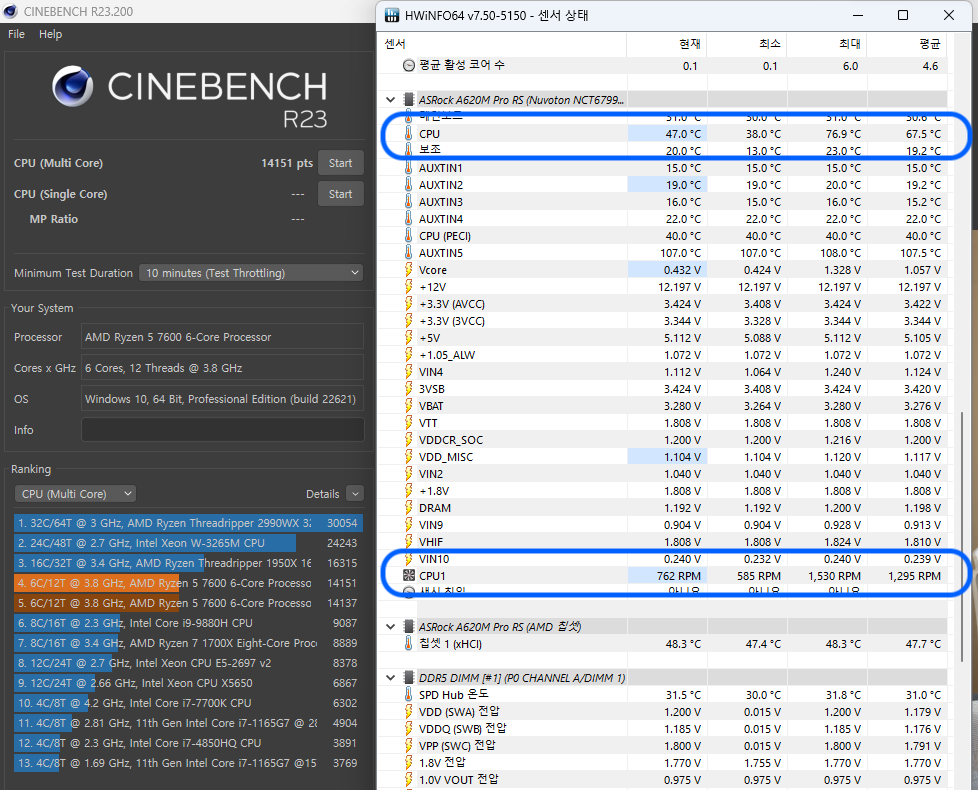The image size is (978, 790).
Task: Collapse the ASRock A620M AMD chipset group
Action: pos(390,627)
